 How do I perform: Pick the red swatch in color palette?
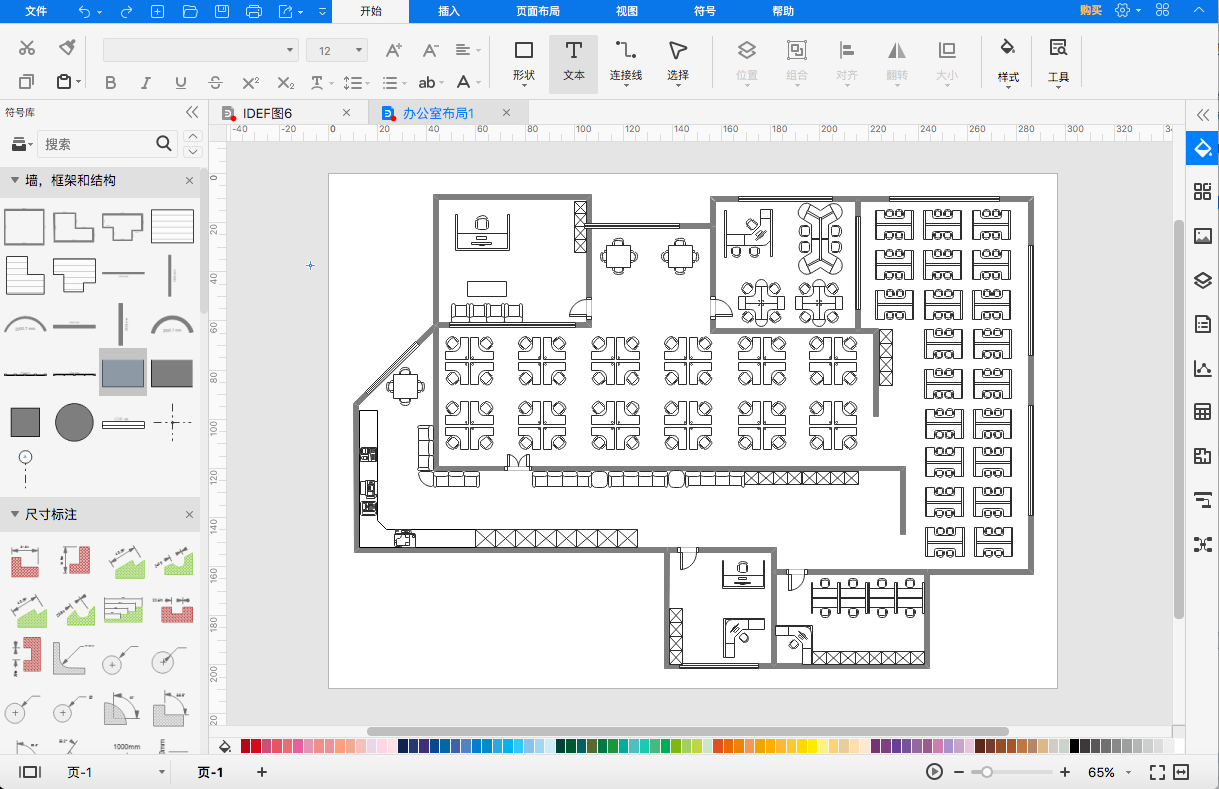(x=258, y=746)
